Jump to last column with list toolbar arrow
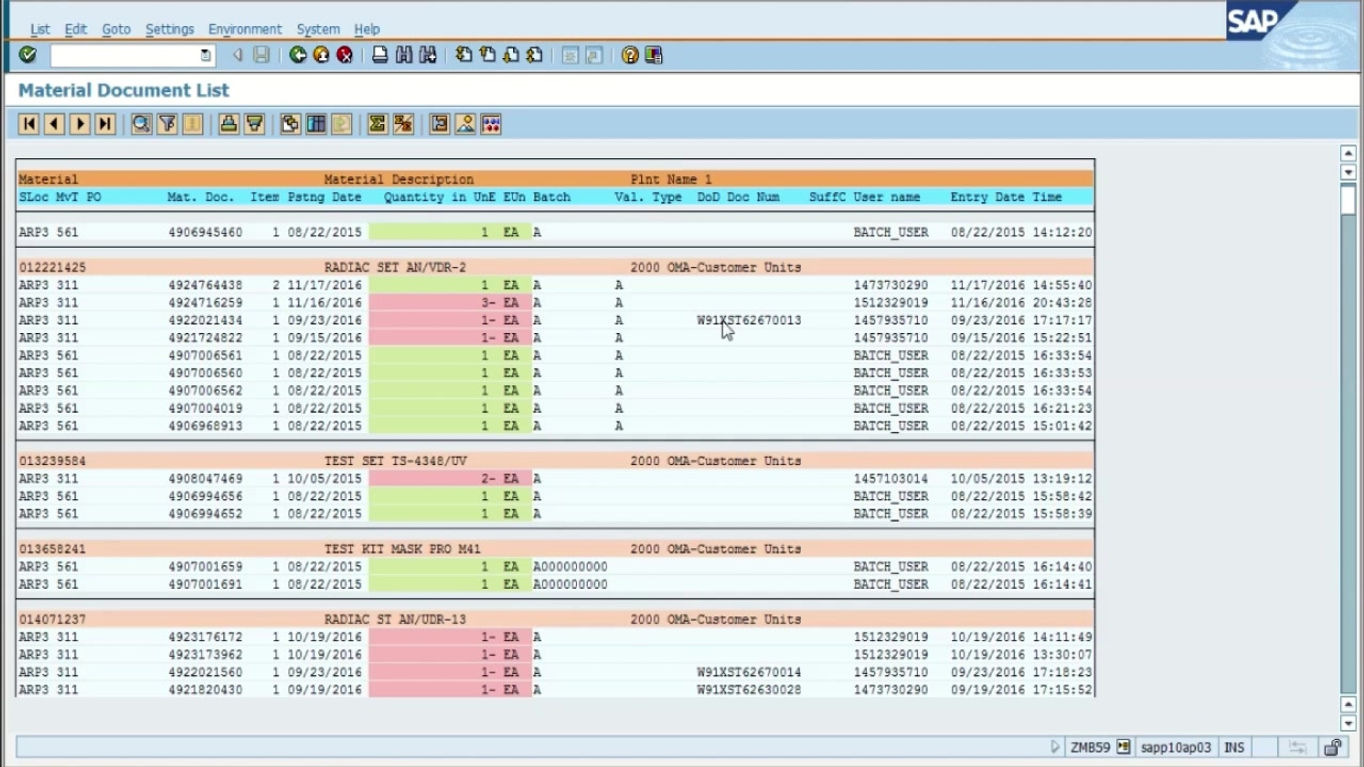Screen dimensions: 1364x767 pyautogui.click(x=105, y=124)
